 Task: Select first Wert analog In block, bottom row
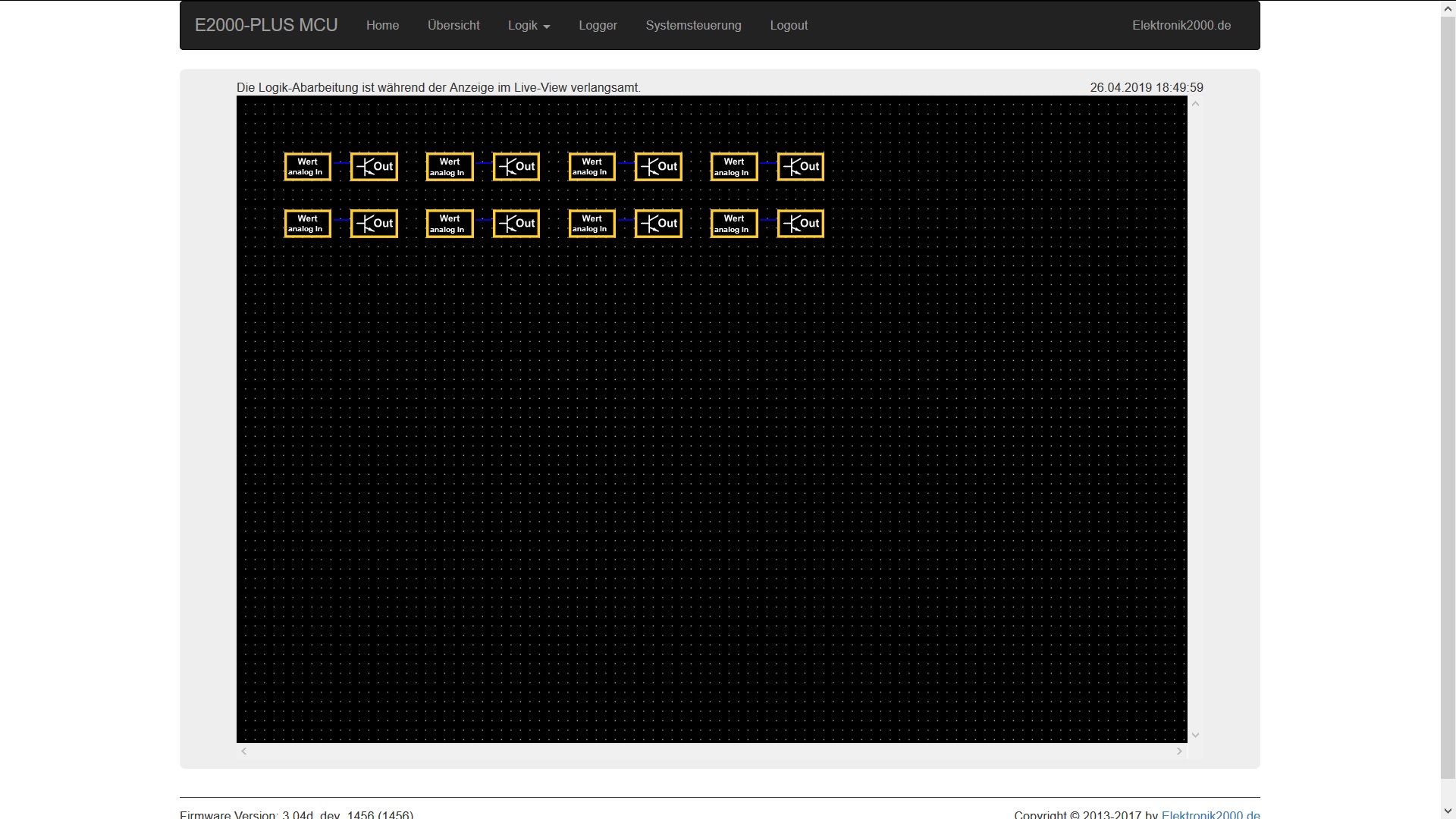click(x=307, y=224)
